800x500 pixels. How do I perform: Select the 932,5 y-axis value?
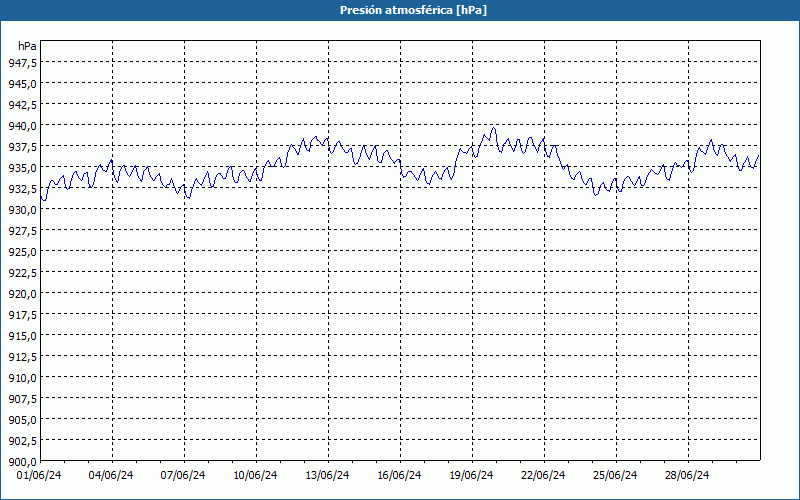[22, 189]
